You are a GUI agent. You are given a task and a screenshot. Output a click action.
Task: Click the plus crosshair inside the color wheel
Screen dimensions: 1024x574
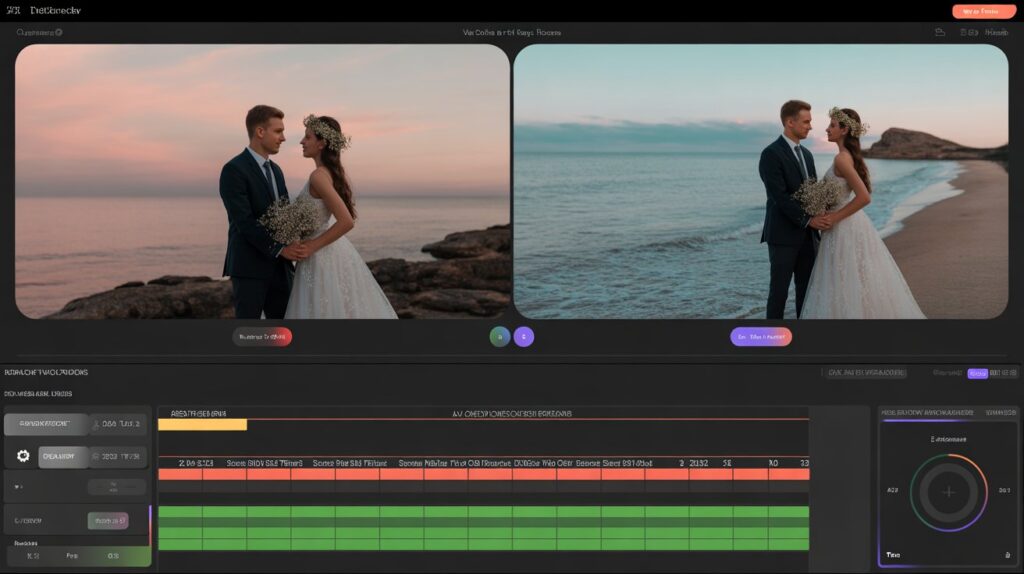(x=948, y=492)
